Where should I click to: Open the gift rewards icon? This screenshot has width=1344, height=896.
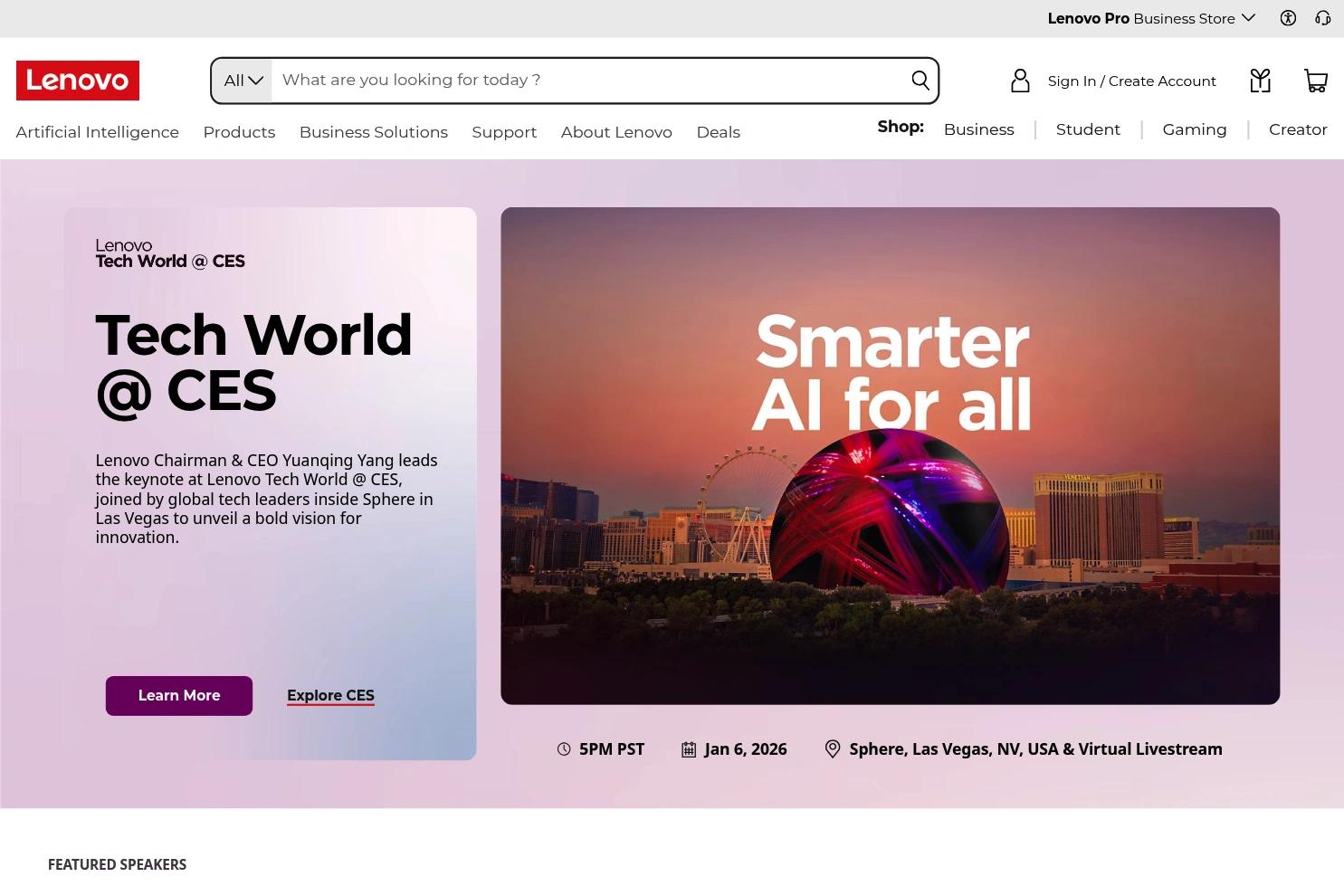click(1260, 81)
